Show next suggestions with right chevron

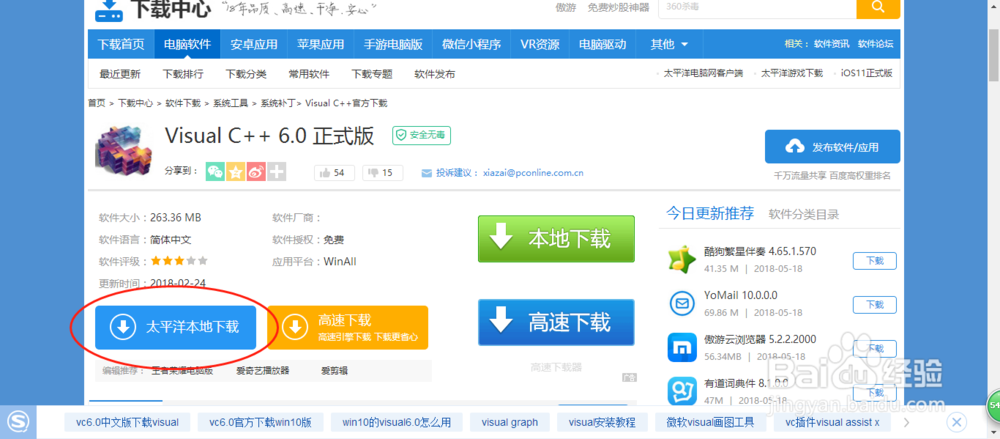[907, 422]
